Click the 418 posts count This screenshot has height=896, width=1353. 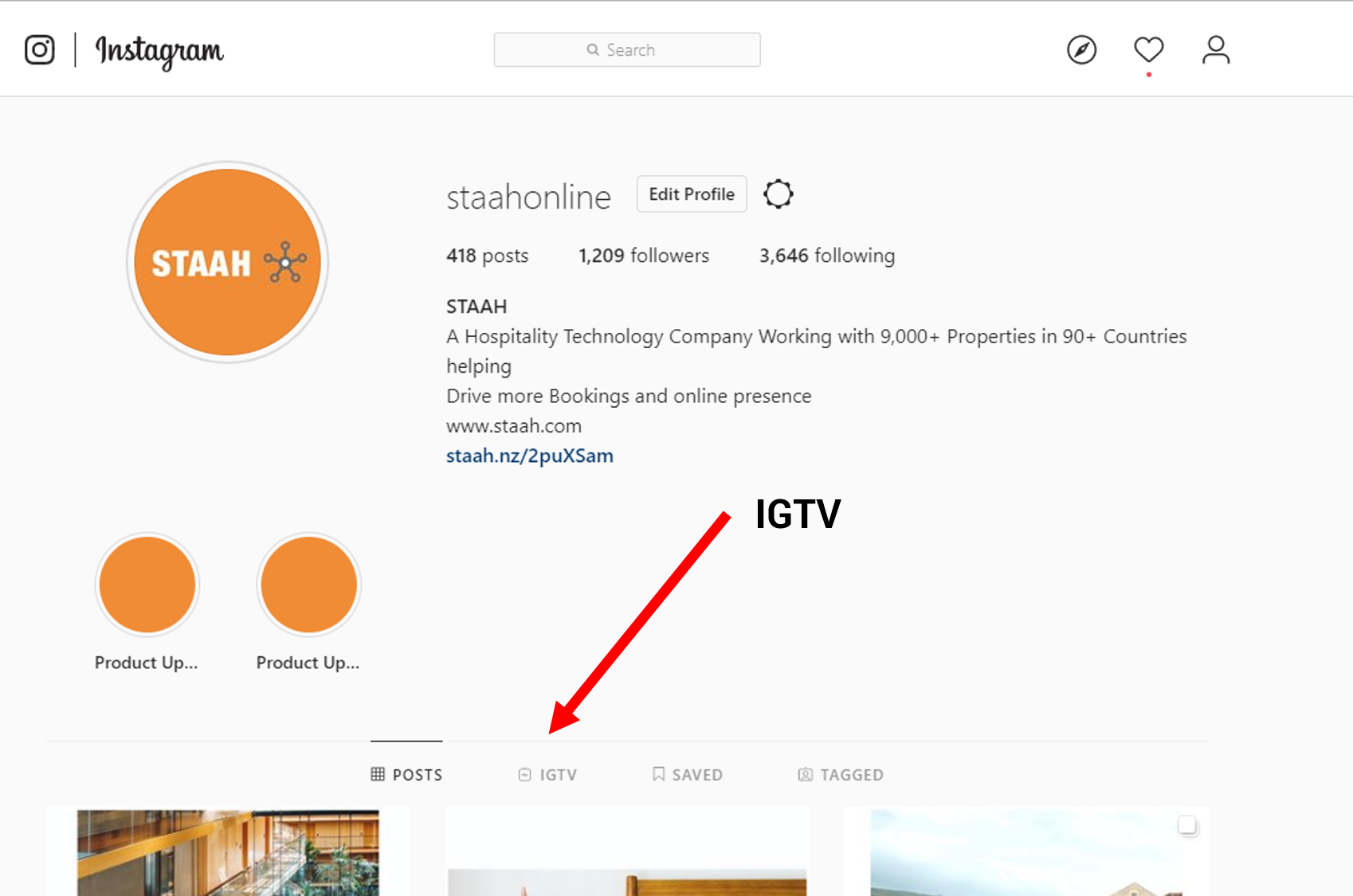point(487,256)
